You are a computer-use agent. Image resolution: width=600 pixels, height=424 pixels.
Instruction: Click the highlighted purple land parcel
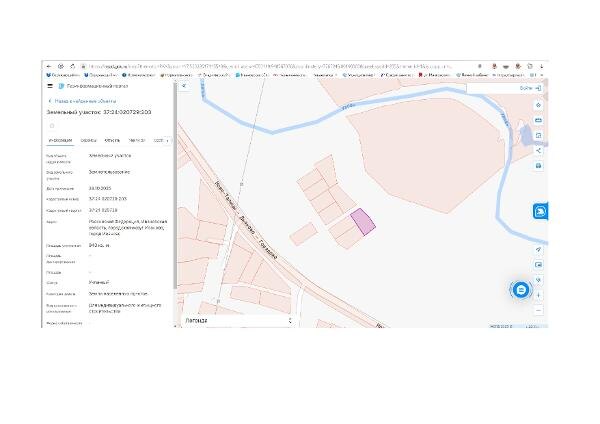click(363, 222)
